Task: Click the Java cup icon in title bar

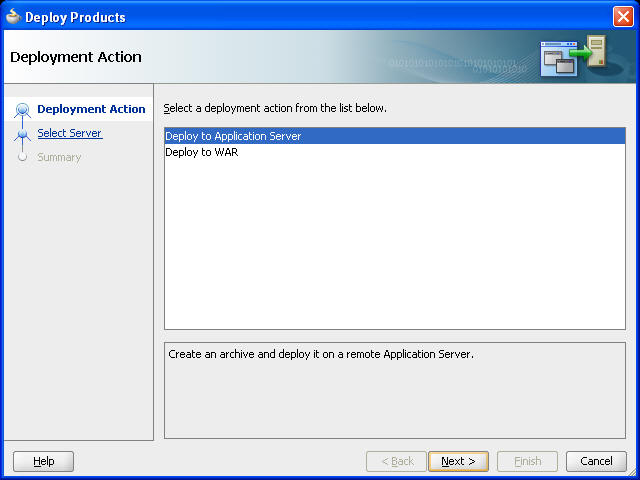Action: tap(13, 17)
